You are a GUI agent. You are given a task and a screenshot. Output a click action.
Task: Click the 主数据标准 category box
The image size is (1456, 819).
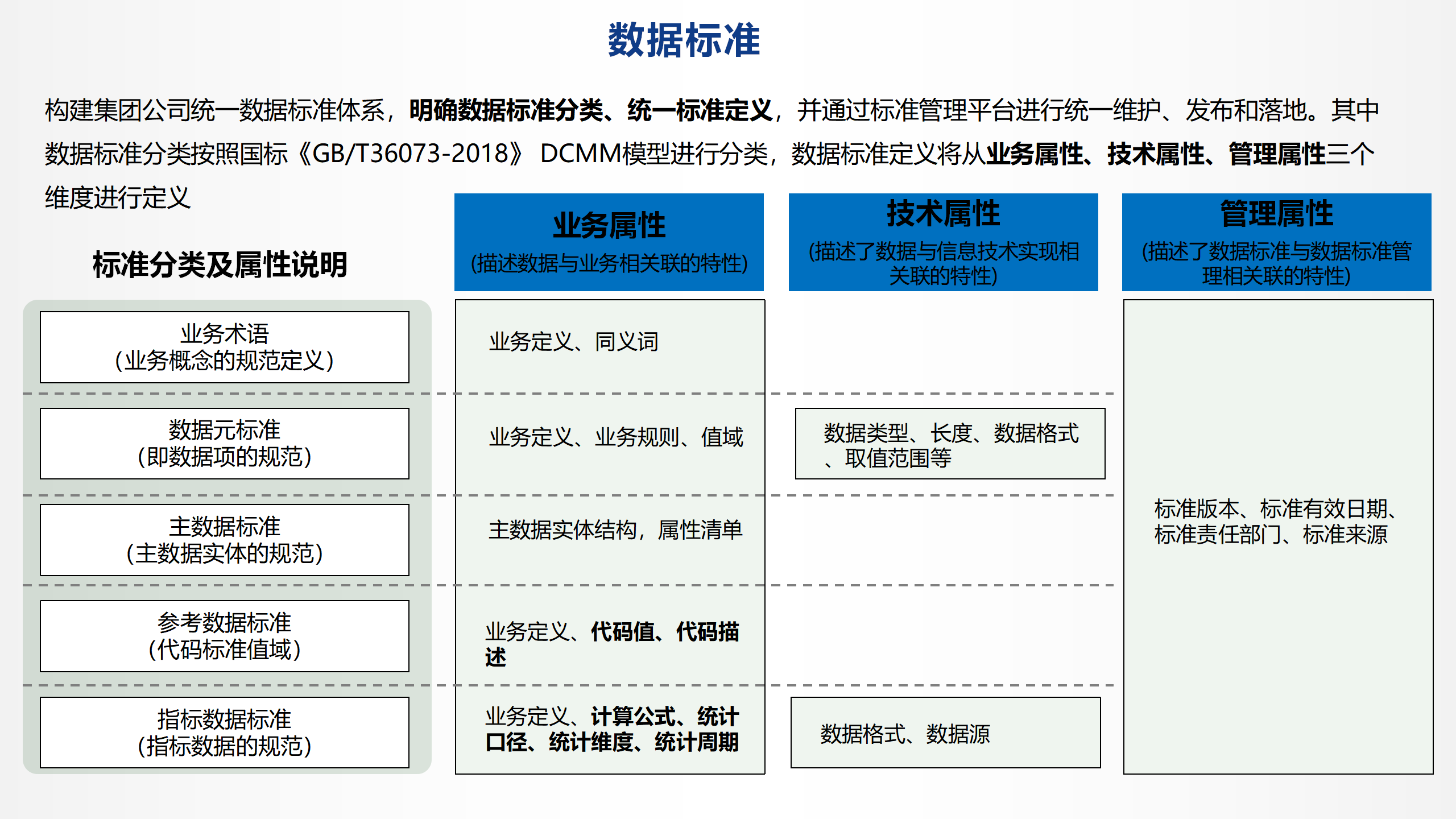225,540
